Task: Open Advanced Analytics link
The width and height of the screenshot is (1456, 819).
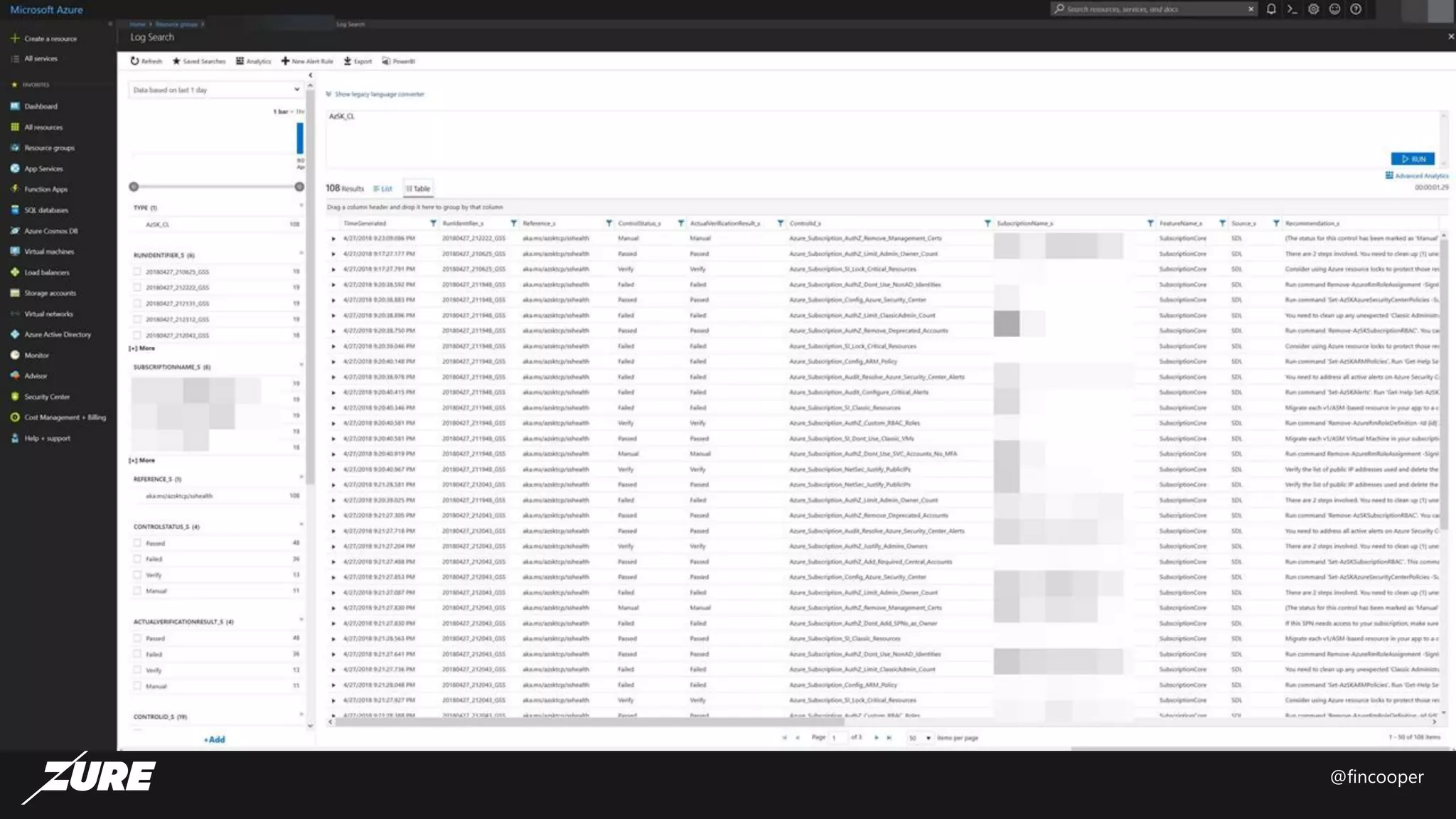Action: (x=1416, y=176)
